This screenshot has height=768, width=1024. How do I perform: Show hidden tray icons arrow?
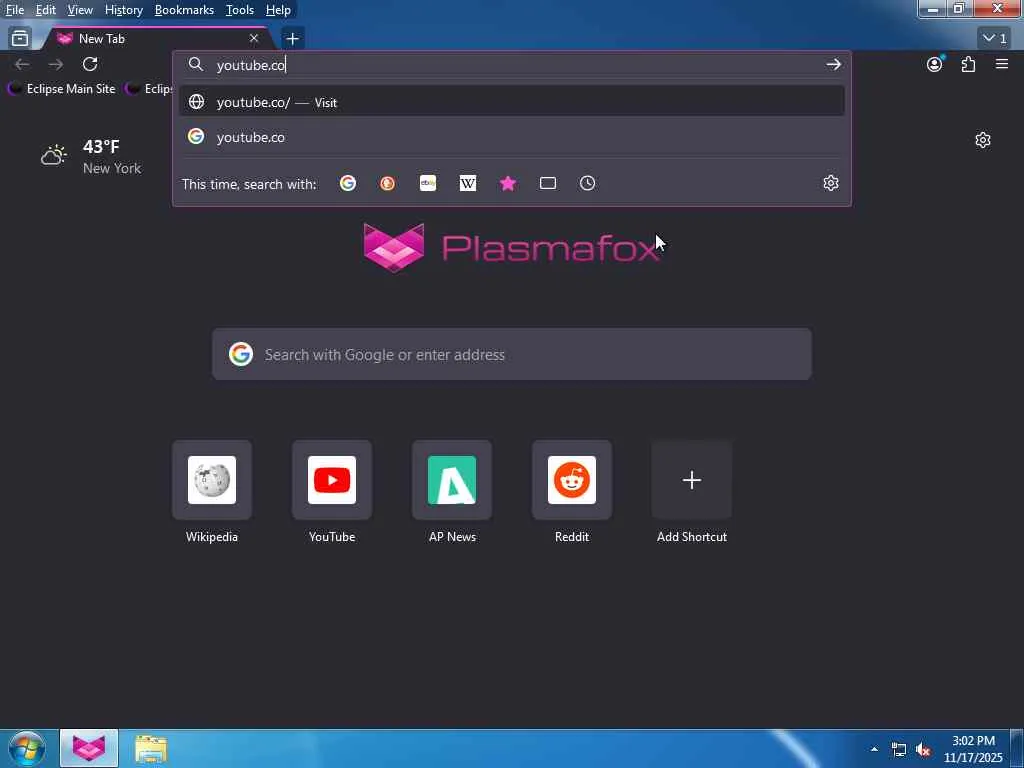click(x=874, y=749)
